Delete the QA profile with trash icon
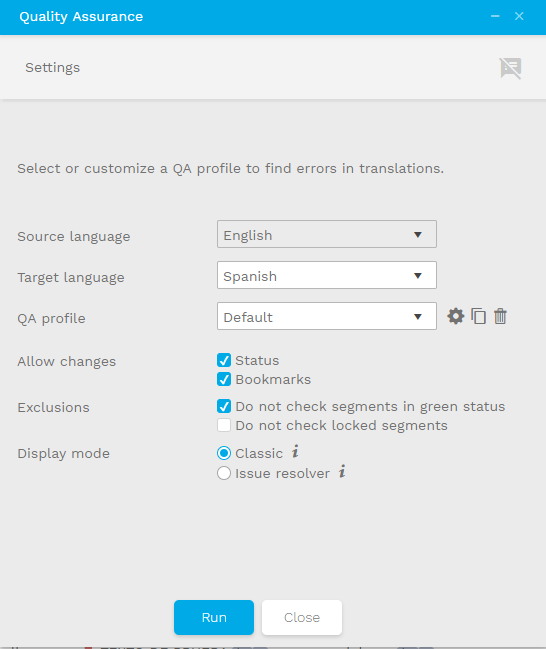 500,316
